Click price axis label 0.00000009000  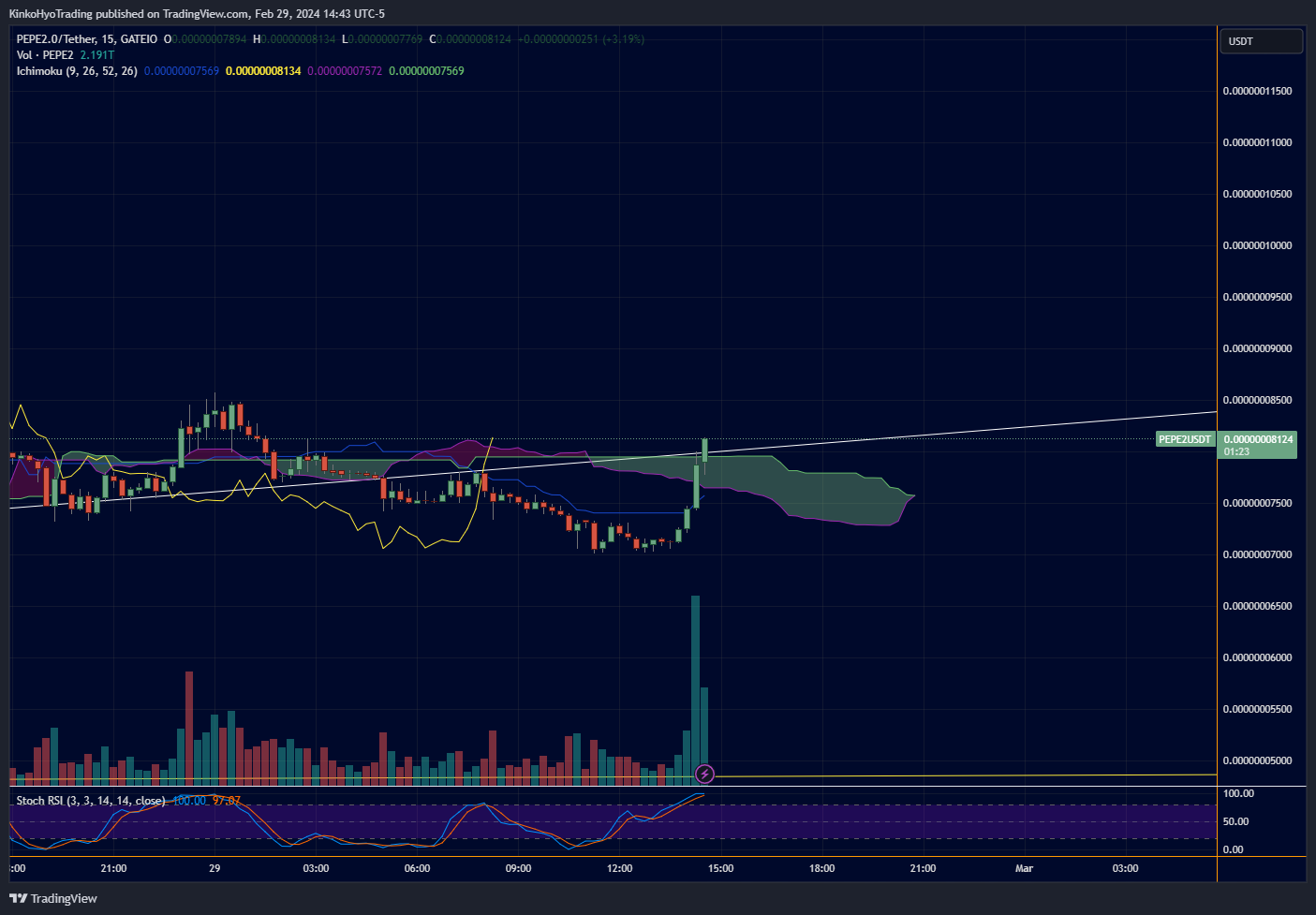click(1258, 348)
